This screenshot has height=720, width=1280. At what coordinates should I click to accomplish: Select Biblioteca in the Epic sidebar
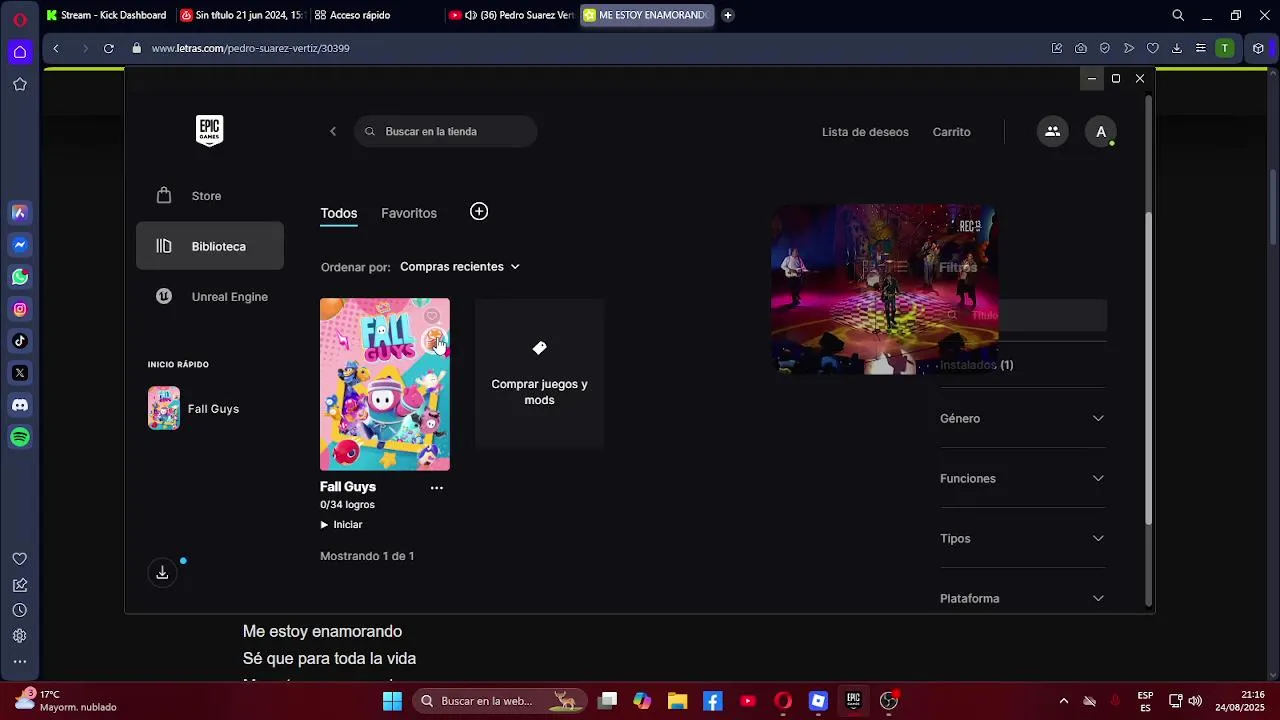pos(210,246)
